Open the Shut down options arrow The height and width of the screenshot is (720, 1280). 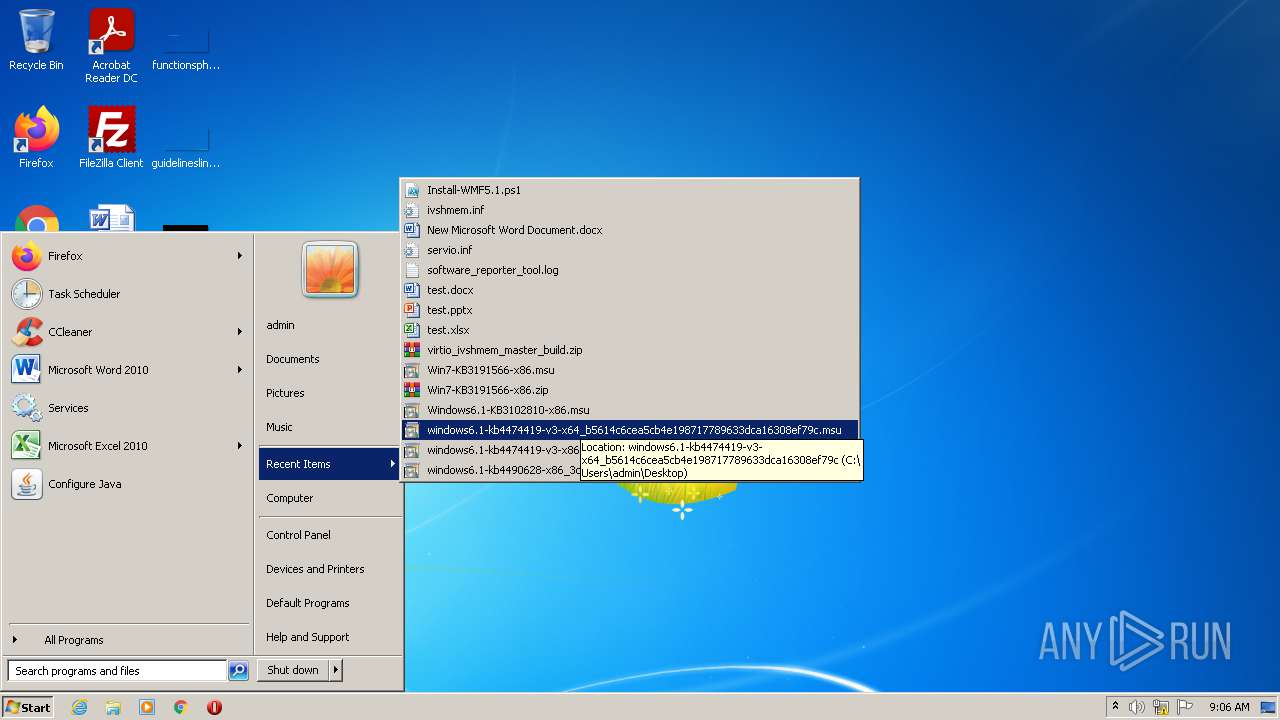336,670
